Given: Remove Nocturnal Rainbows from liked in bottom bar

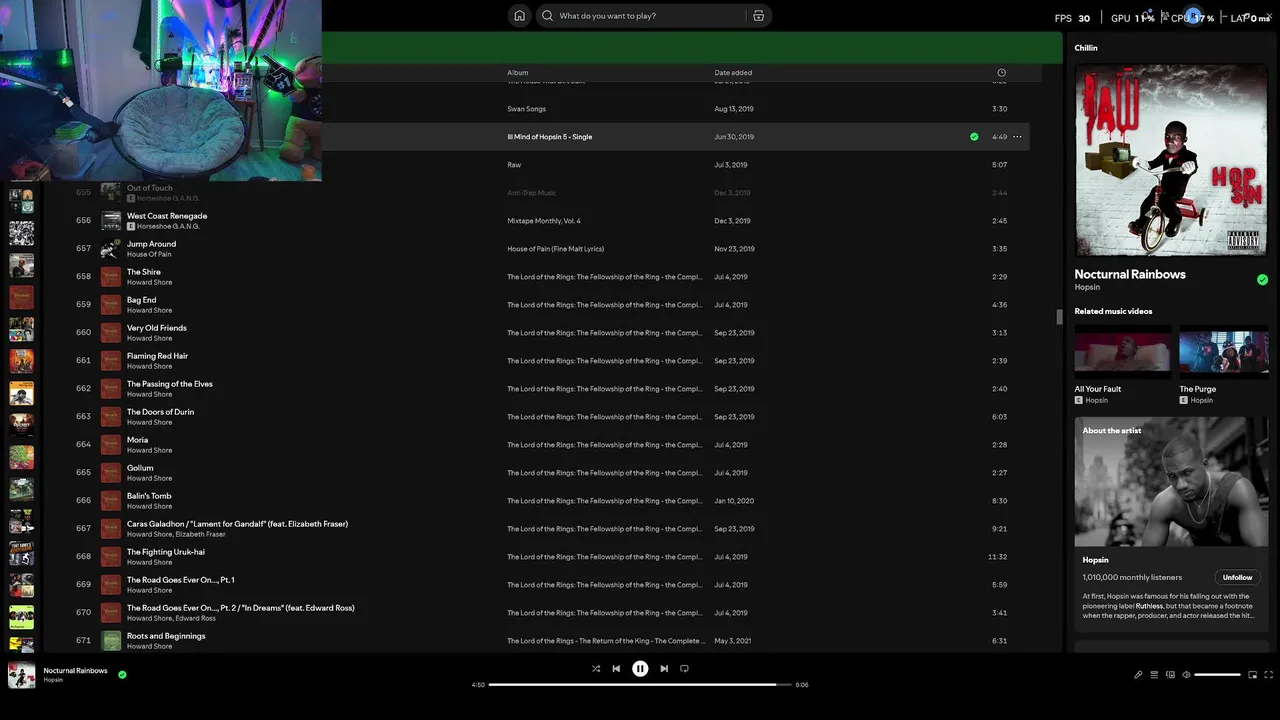Looking at the screenshot, I should pyautogui.click(x=122, y=675).
